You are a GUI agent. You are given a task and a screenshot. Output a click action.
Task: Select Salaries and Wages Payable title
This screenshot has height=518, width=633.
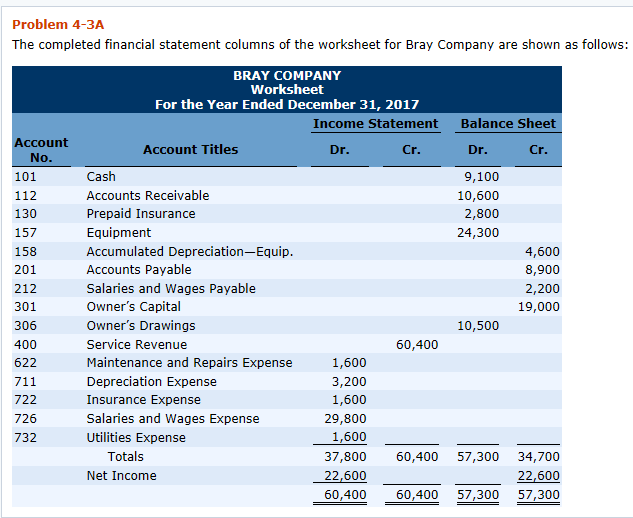tap(171, 289)
